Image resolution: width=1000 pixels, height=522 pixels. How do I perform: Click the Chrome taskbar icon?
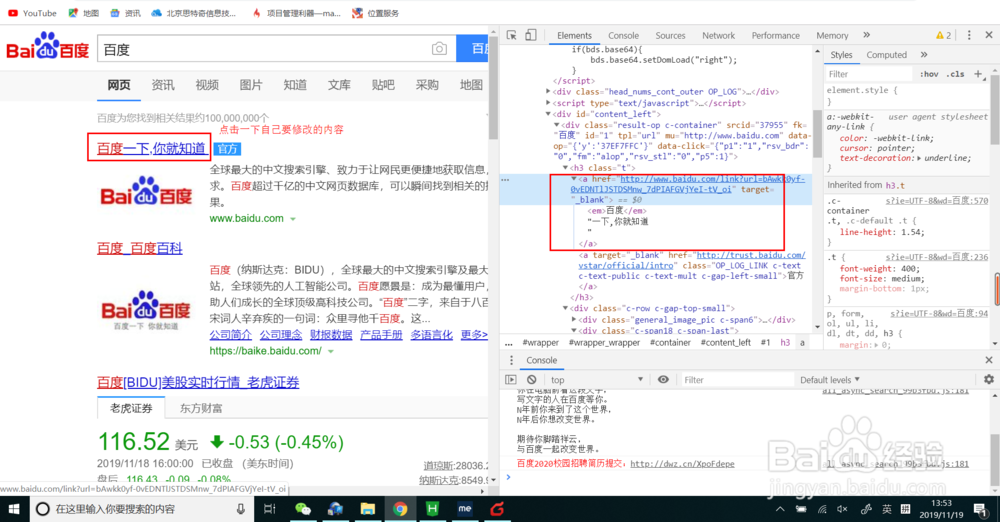pos(400,509)
